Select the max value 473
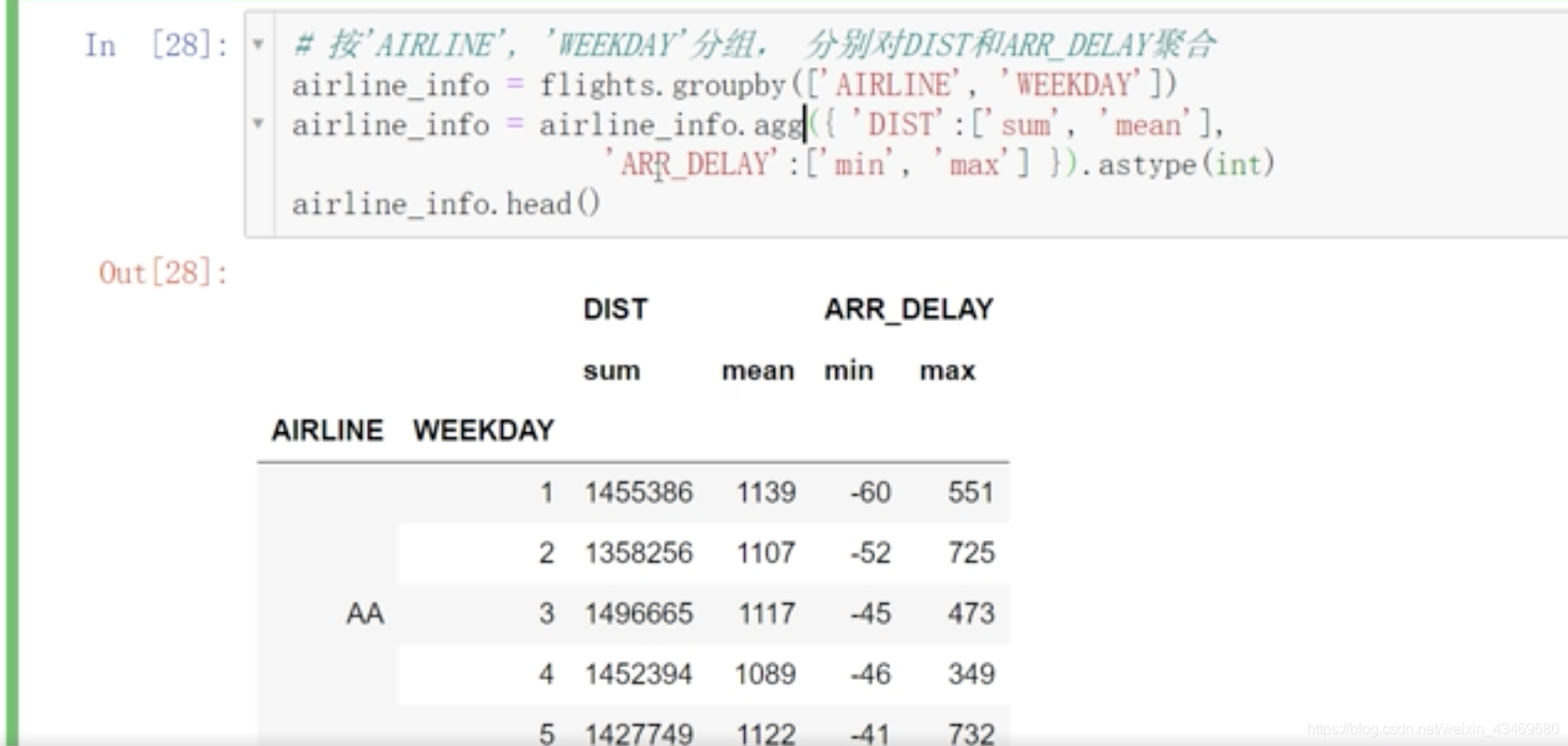Viewport: 1568px width, 746px height. (x=970, y=613)
